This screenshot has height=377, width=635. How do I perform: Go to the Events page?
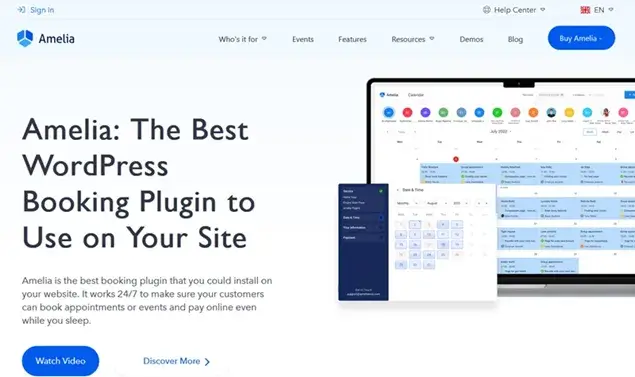click(x=303, y=39)
